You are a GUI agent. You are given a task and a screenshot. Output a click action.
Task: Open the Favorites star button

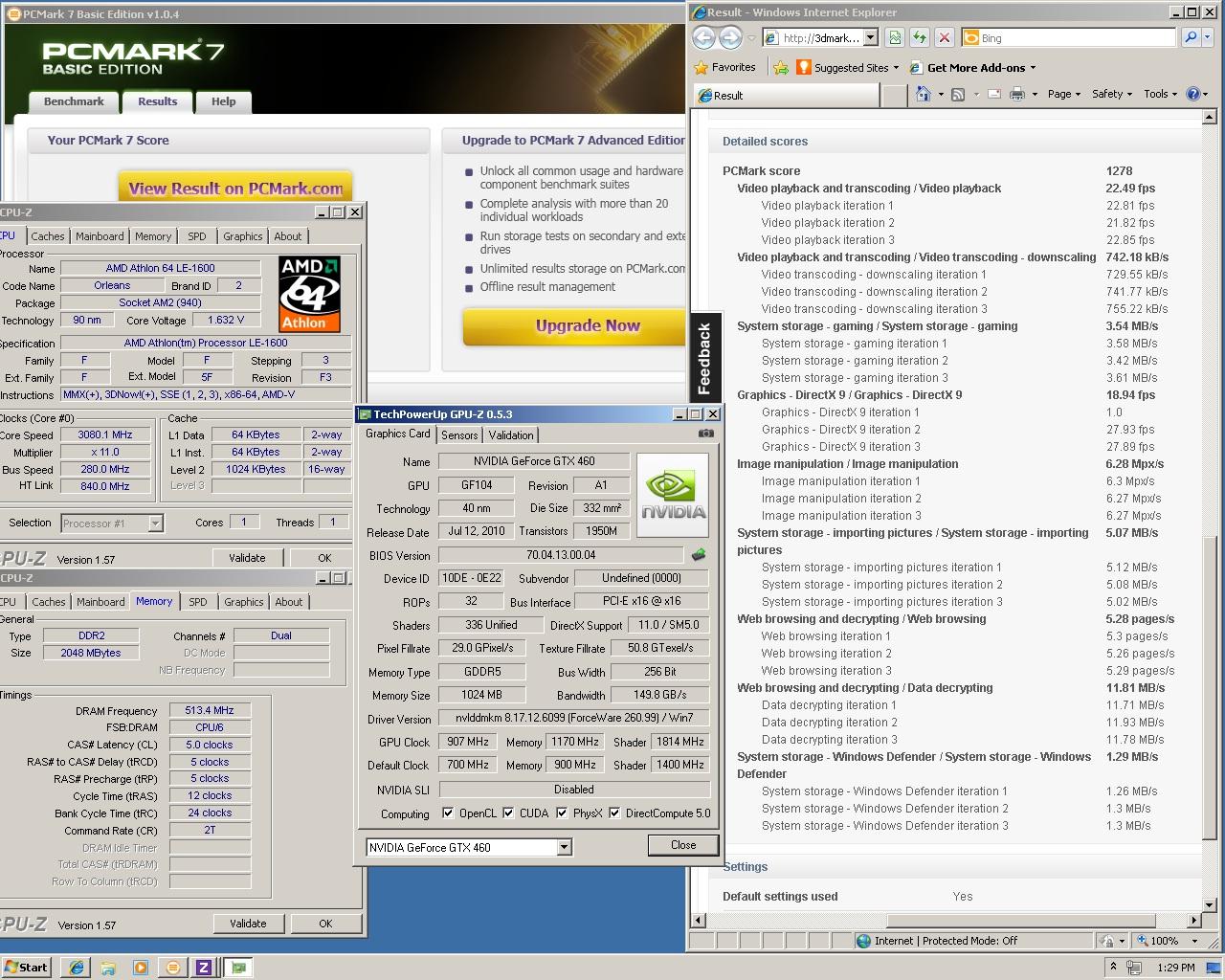(724, 67)
